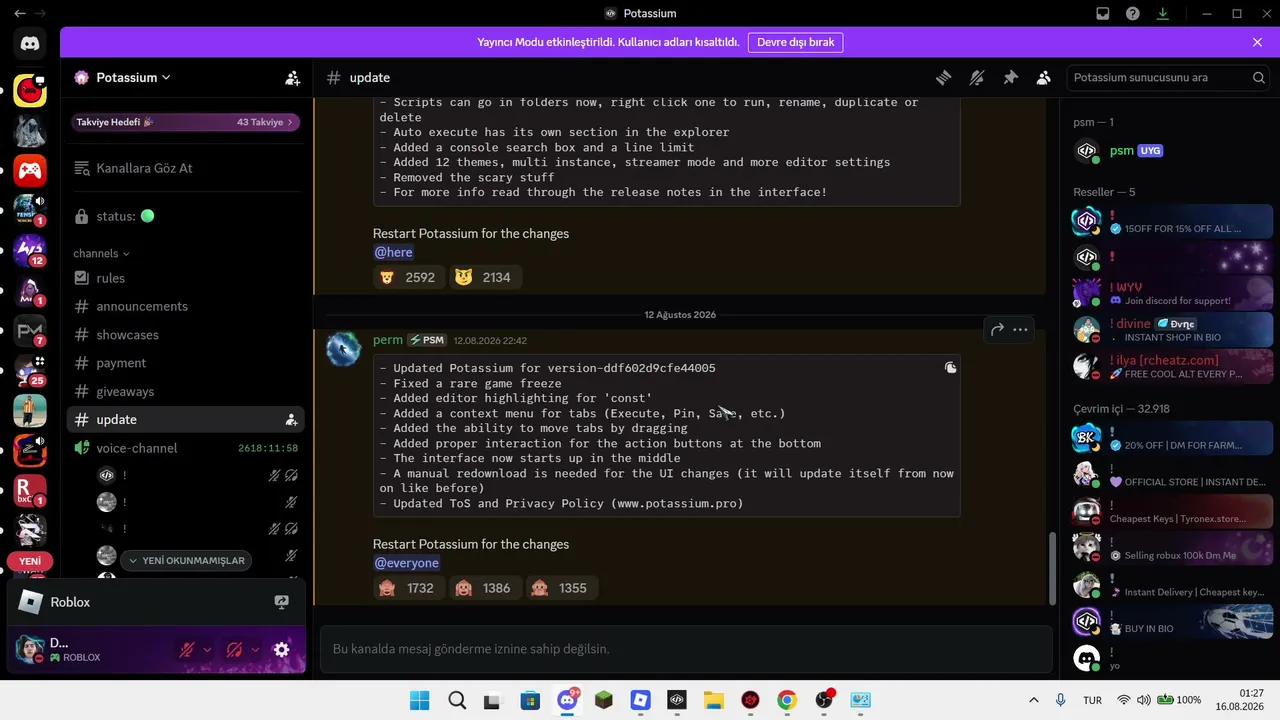
Task: Focus the Potassium server search box
Action: 1169,78
